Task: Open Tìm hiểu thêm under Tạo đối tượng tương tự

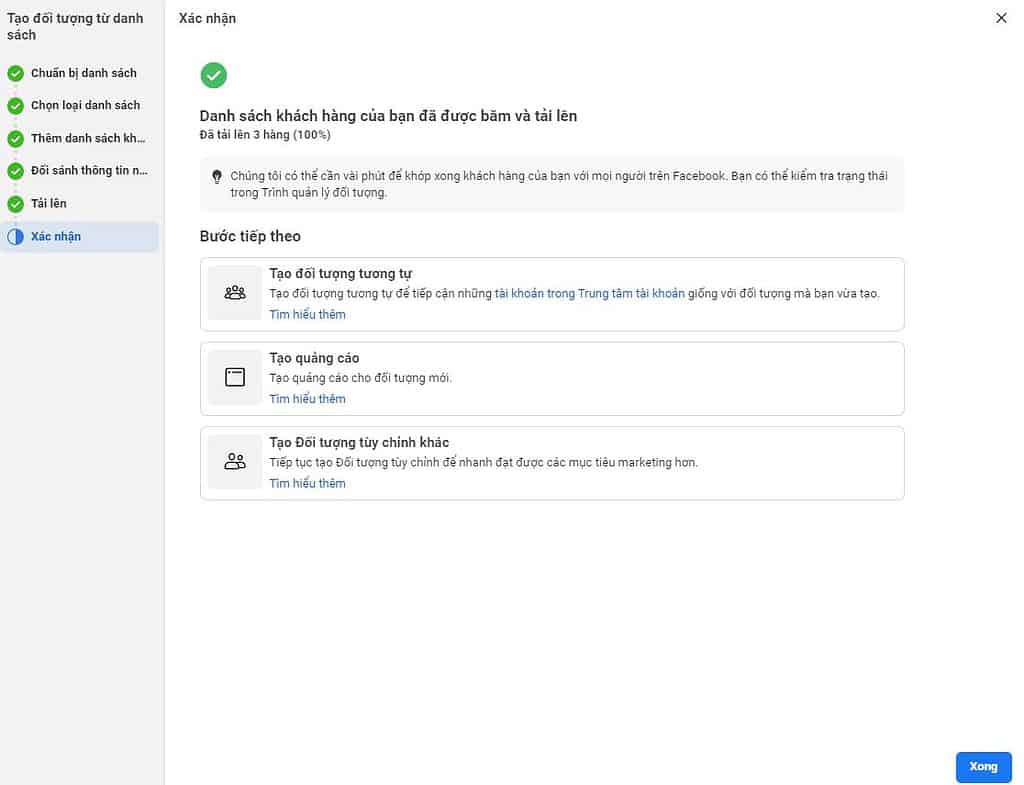Action: coord(307,315)
